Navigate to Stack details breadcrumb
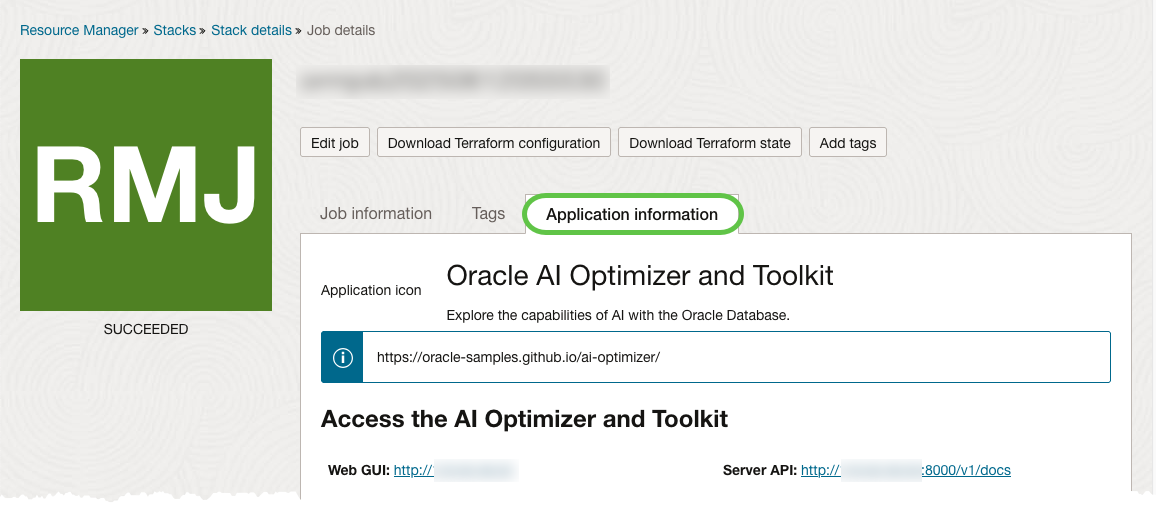Screen dimensions: 1156x527 (x=251, y=30)
